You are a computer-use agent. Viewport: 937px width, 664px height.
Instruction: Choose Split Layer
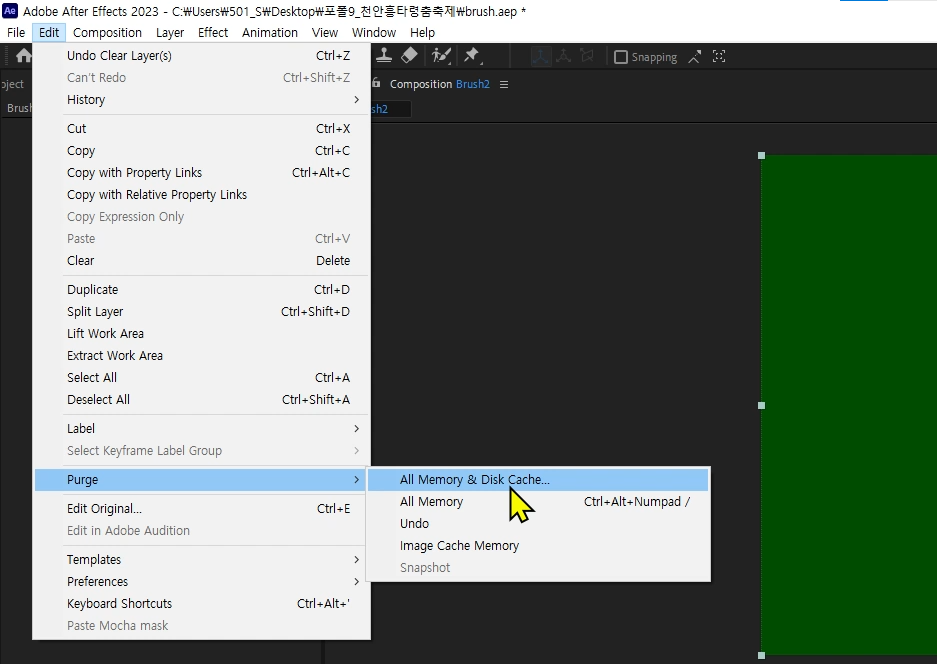point(202,311)
